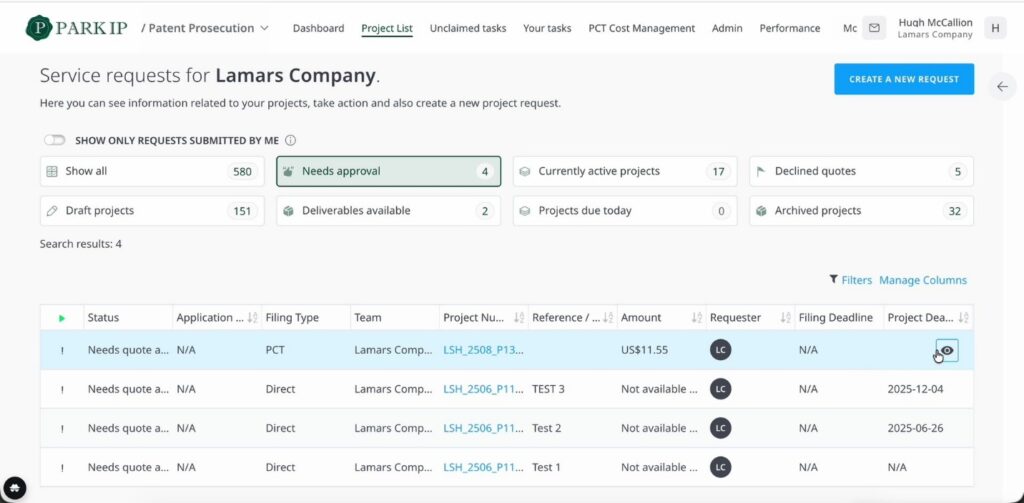1024x503 pixels.
Task: Toggle show only requests submitted by me
Action: pos(55,140)
